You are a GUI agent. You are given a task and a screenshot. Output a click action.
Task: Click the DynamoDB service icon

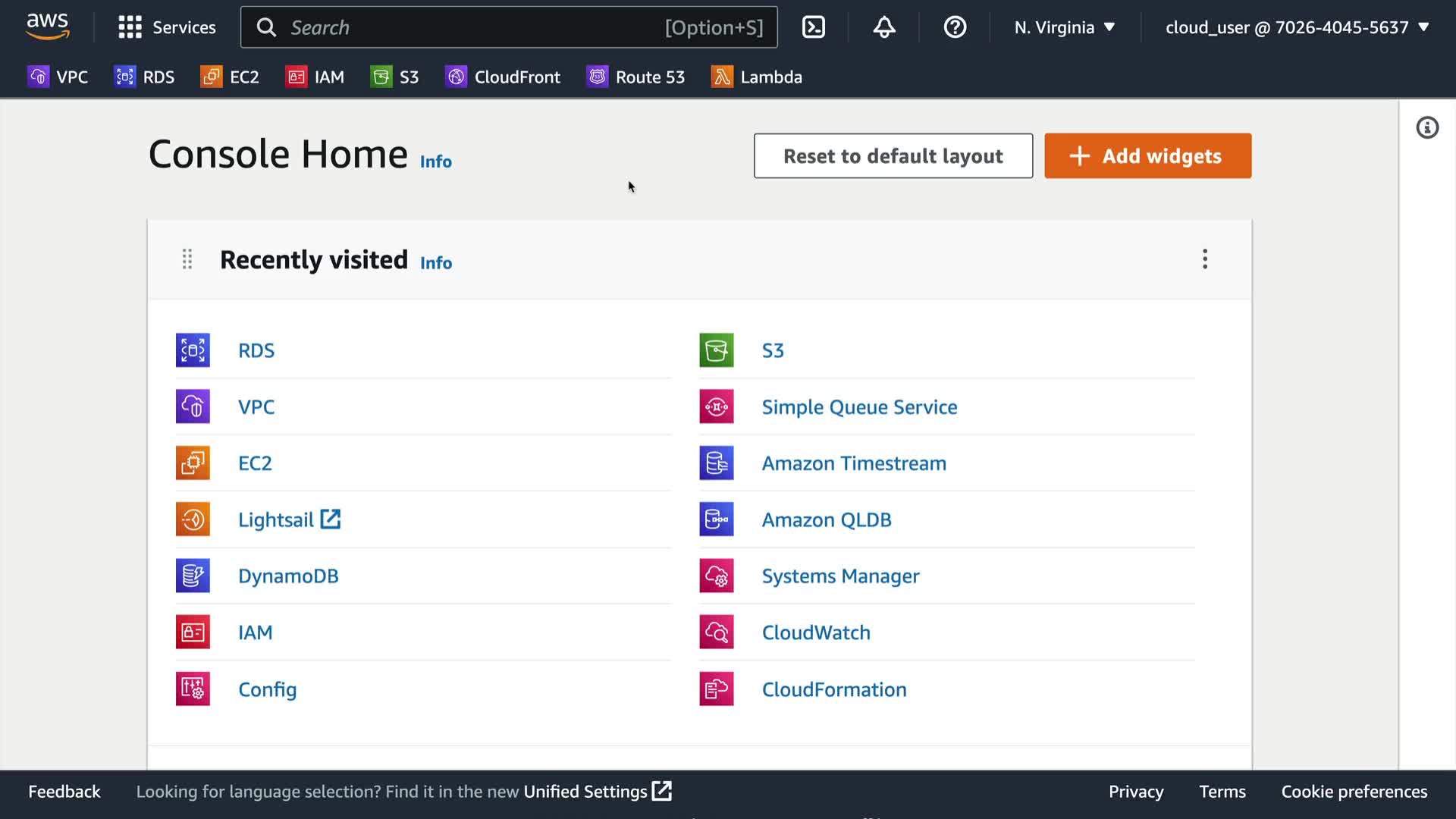193,576
